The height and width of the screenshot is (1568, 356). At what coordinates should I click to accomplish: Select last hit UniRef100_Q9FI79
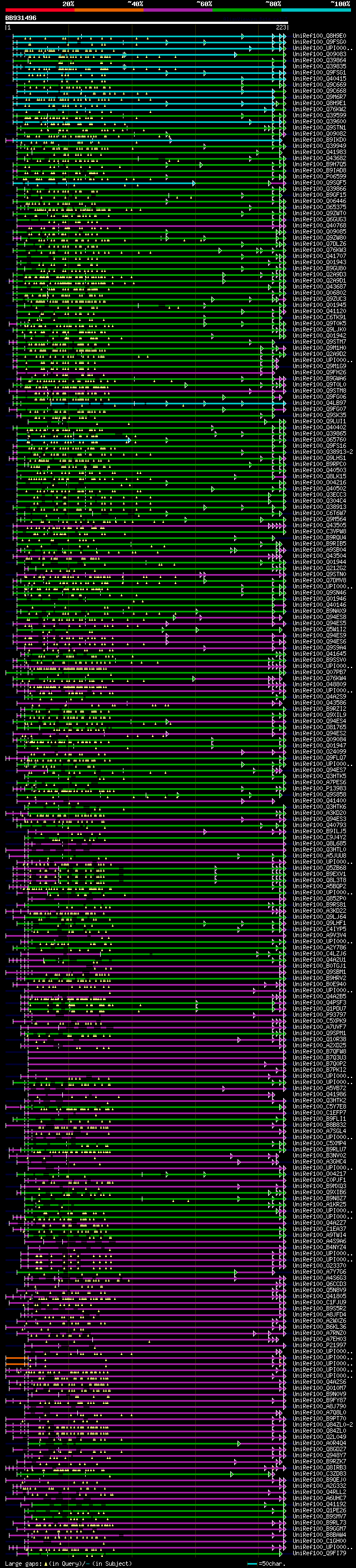point(319,1553)
